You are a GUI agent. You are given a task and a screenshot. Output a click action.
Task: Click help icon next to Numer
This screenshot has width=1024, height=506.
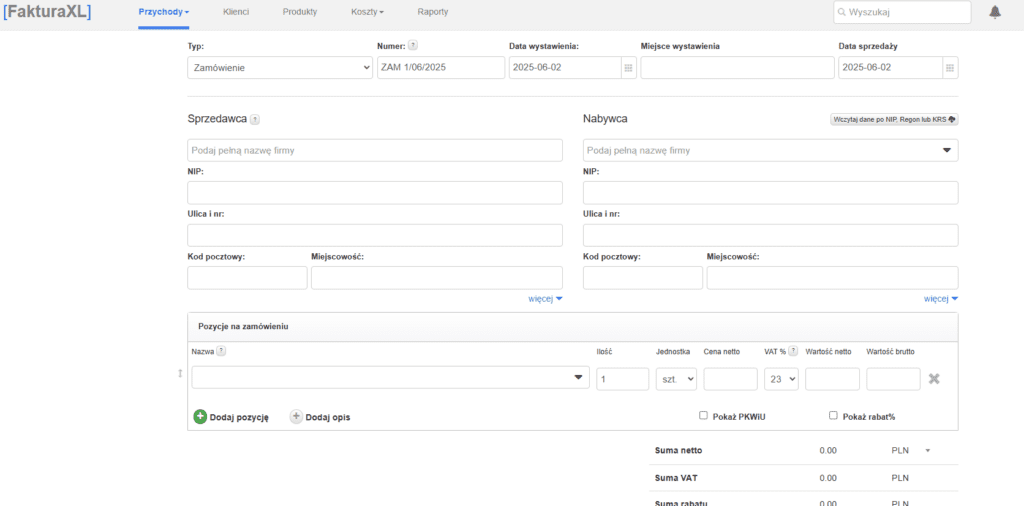[413, 46]
